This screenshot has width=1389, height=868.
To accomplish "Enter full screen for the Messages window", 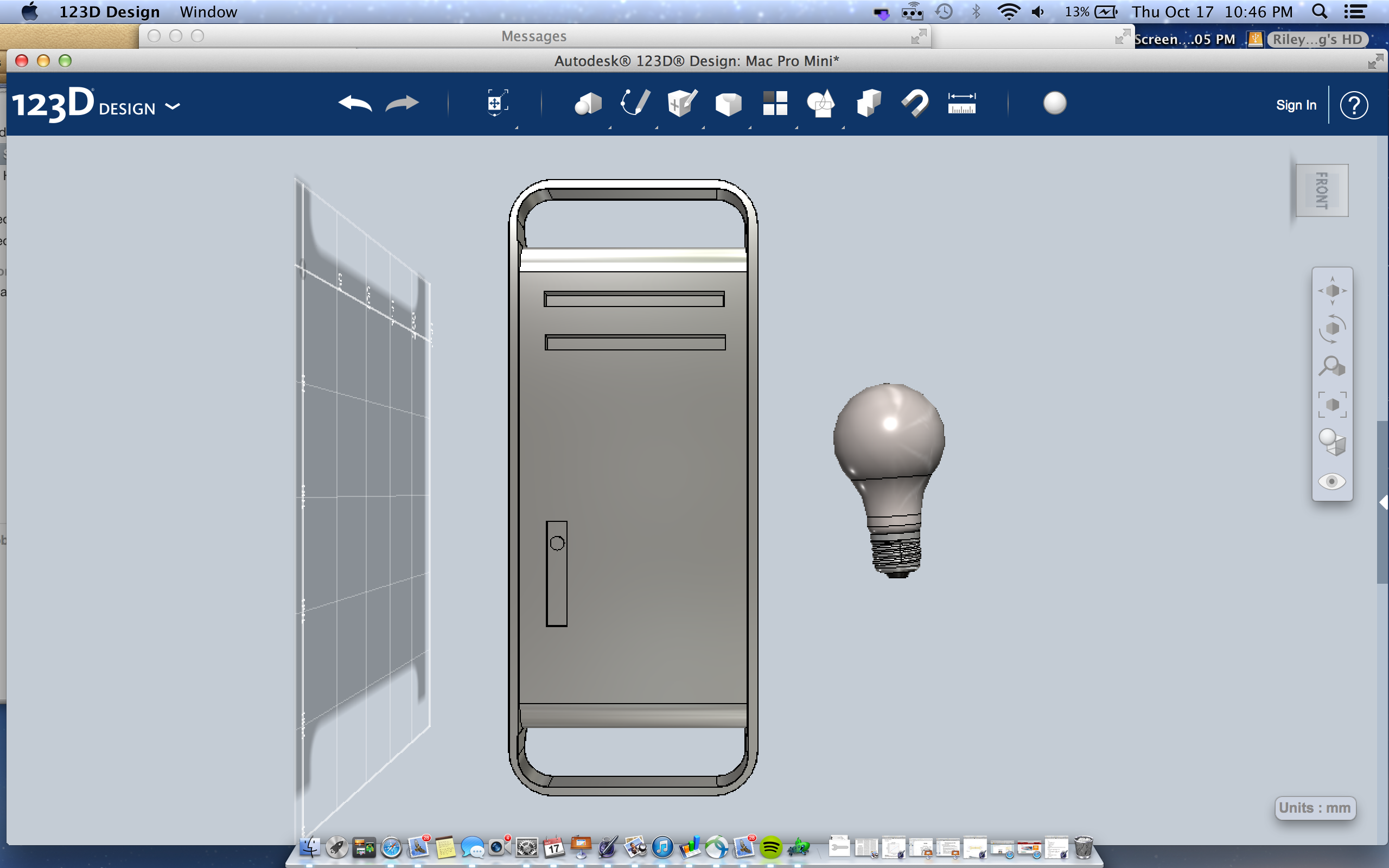I will click(x=919, y=37).
